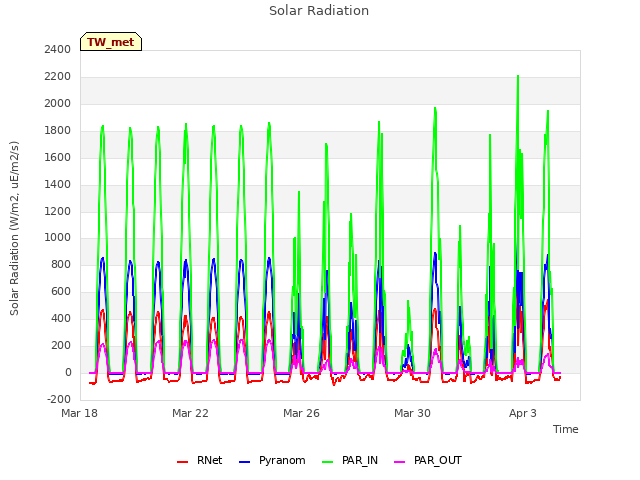Image resolution: width=640 pixels, height=480 pixels.
Task: Click the green PAR_IN legend swatch
Action: [328, 462]
